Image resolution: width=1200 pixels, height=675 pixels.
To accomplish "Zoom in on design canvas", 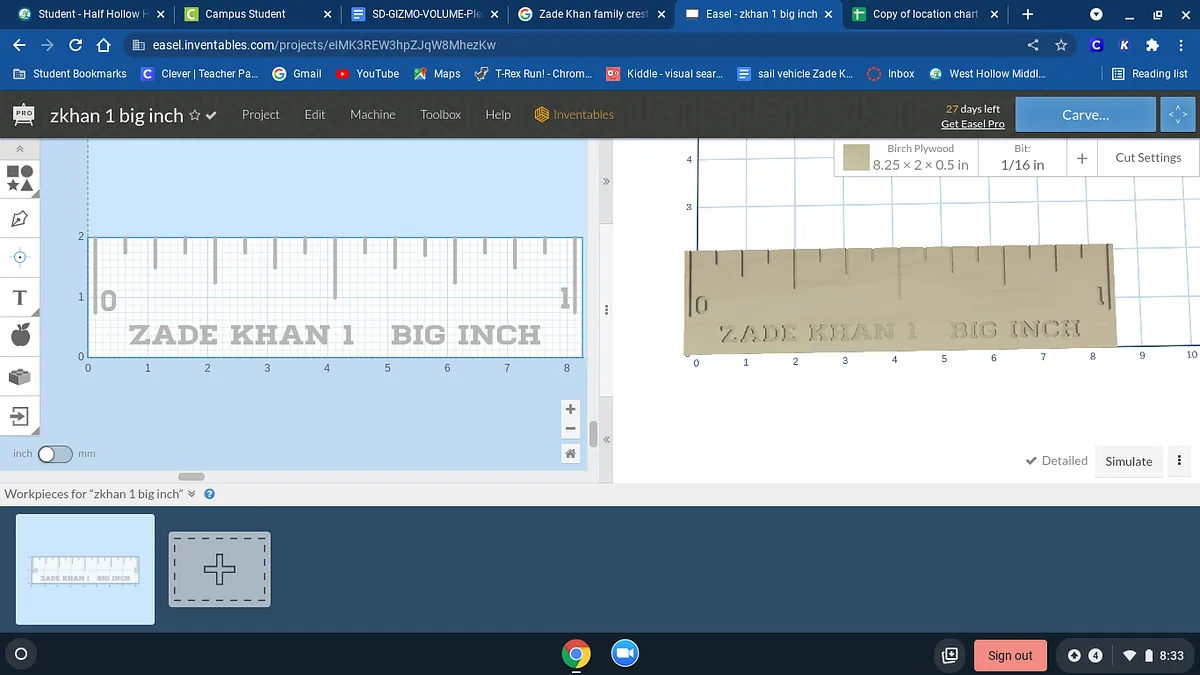I will tap(570, 409).
